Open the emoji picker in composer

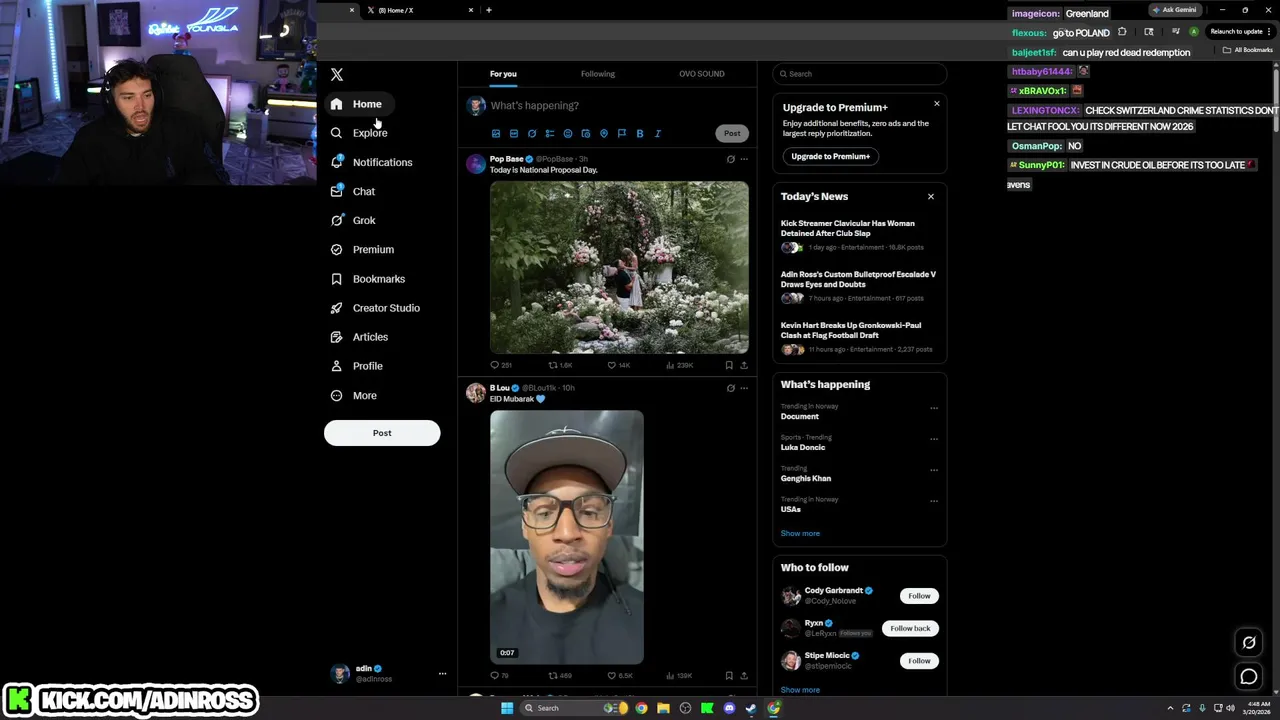tap(568, 133)
